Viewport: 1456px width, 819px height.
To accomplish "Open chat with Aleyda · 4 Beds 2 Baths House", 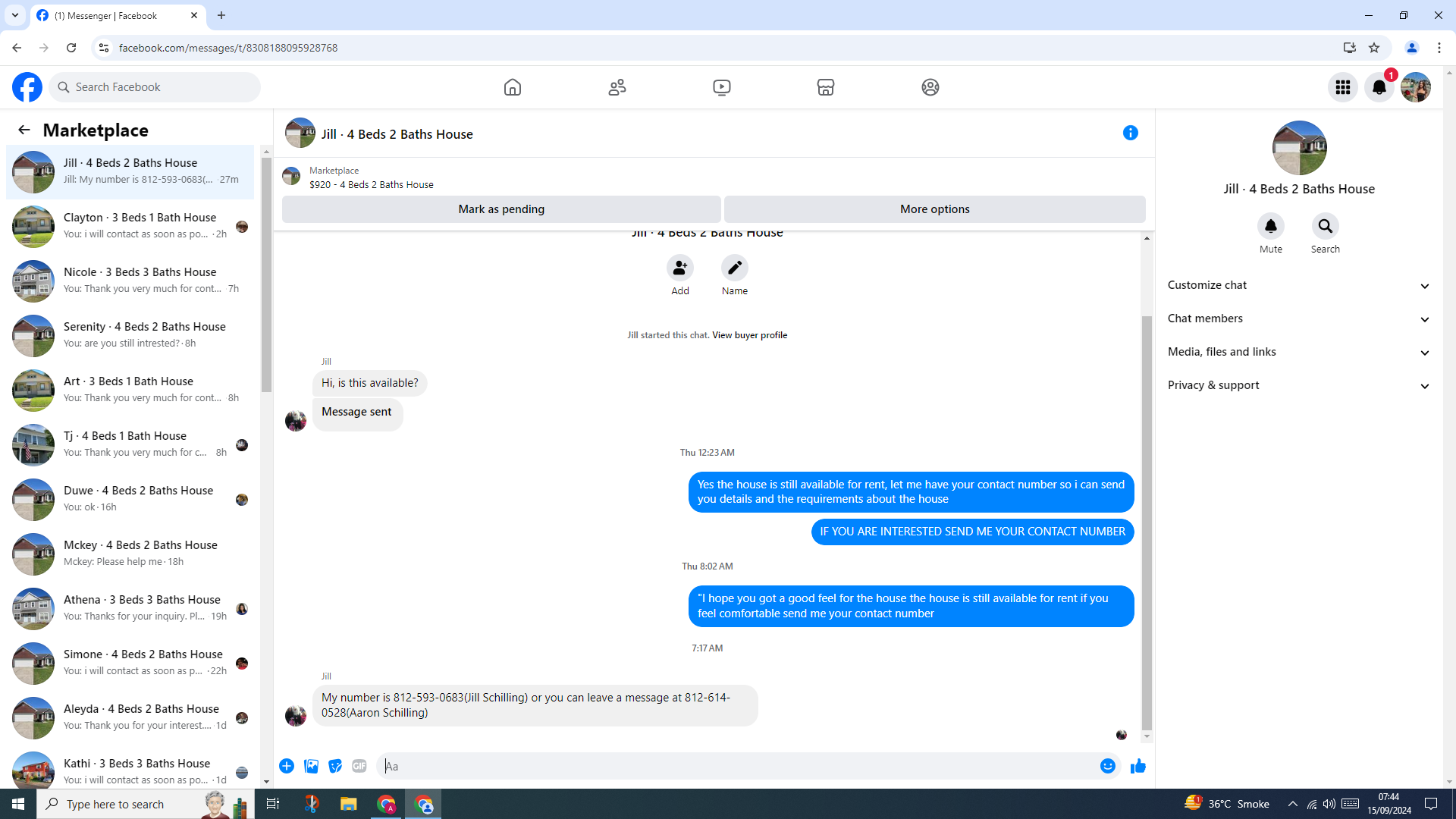I will pyautogui.click(x=130, y=717).
